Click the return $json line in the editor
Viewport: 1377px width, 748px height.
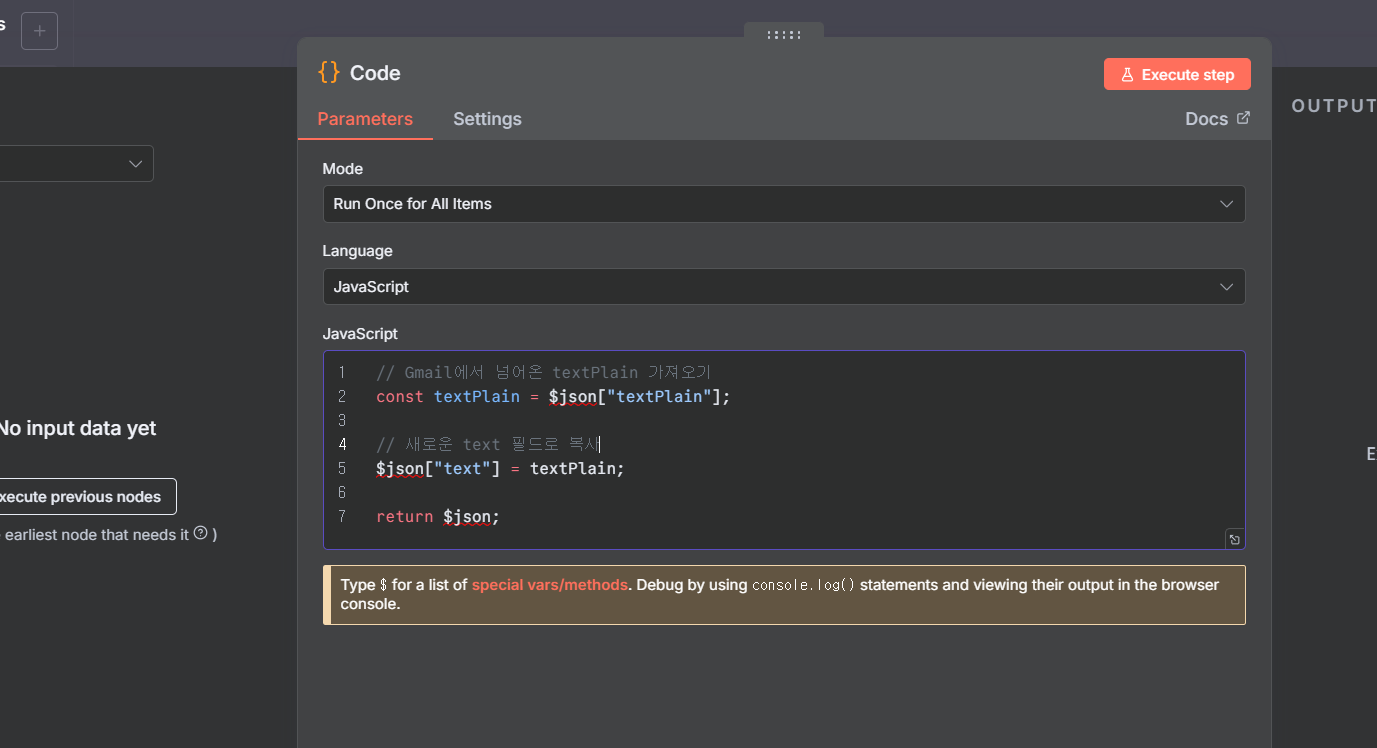(437, 517)
